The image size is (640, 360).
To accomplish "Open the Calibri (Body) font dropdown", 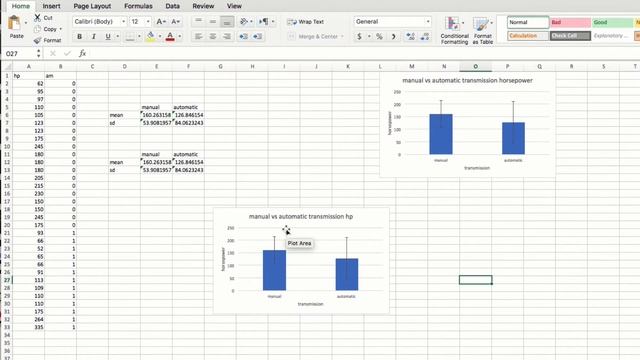I will click(123, 22).
